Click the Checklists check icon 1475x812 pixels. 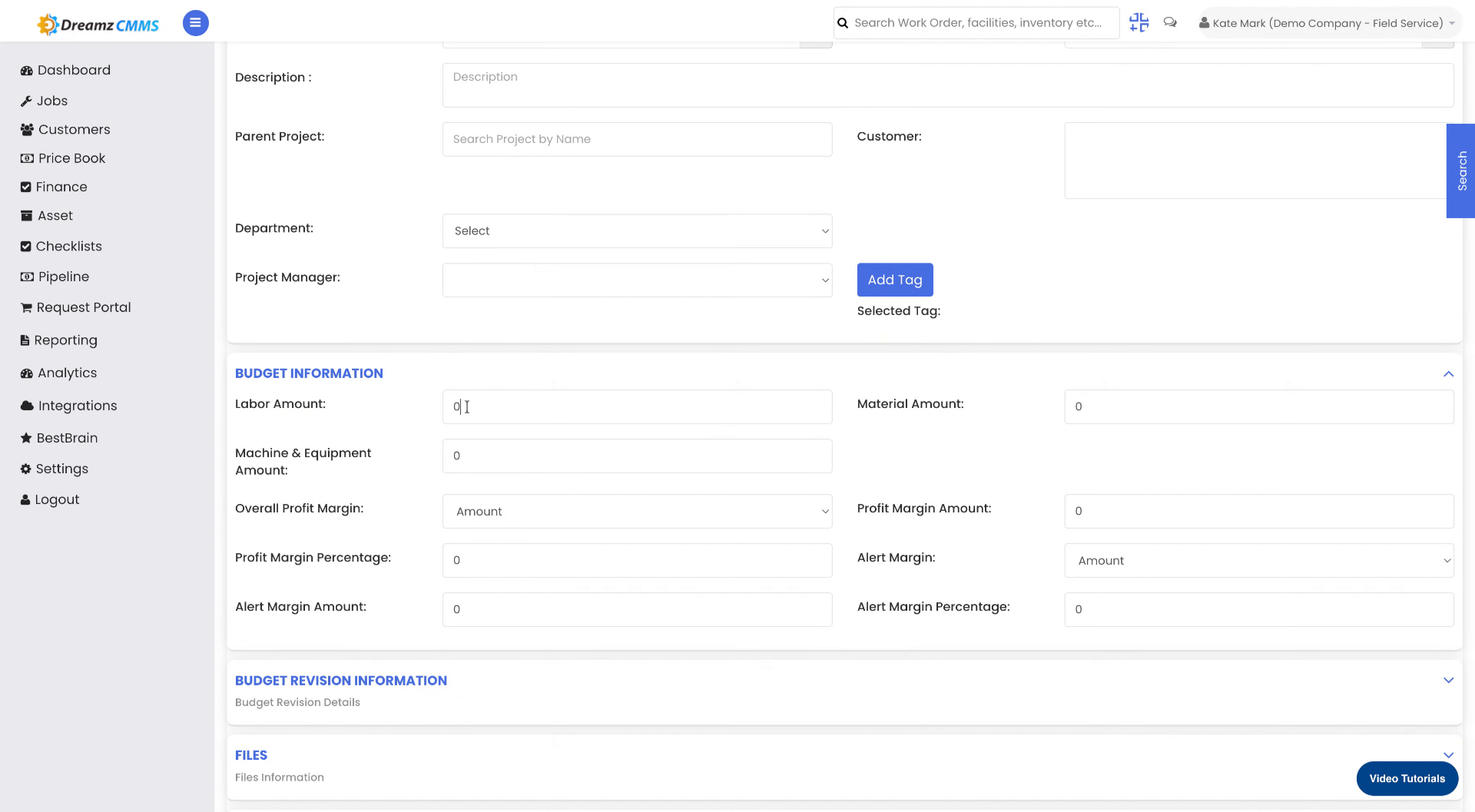(x=26, y=247)
